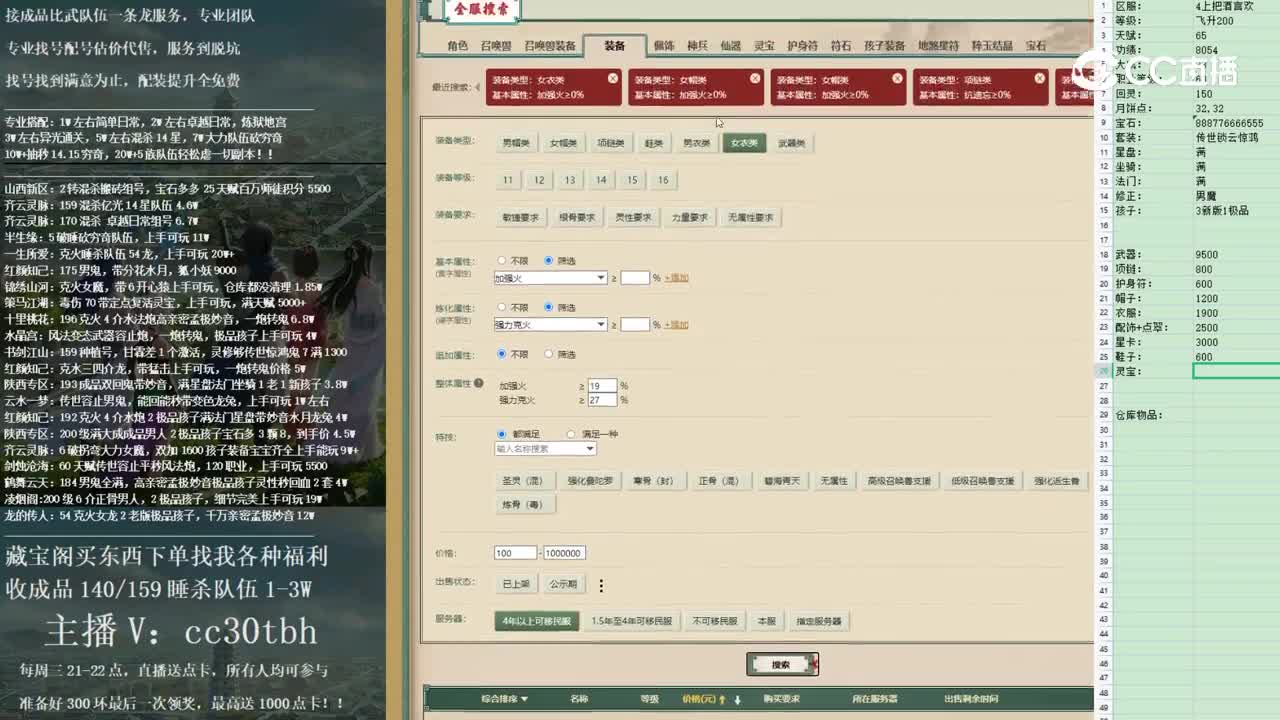This screenshot has height=720, width=1280.
Task: Click the overall 强力克火 field showing 27
Action: click(x=602, y=400)
